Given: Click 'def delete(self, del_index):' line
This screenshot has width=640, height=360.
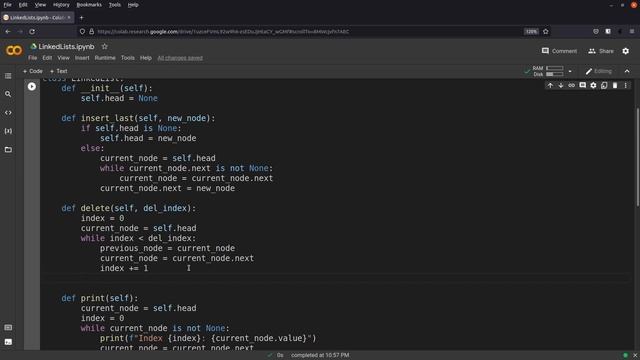Looking at the screenshot, I should [x=129, y=208].
